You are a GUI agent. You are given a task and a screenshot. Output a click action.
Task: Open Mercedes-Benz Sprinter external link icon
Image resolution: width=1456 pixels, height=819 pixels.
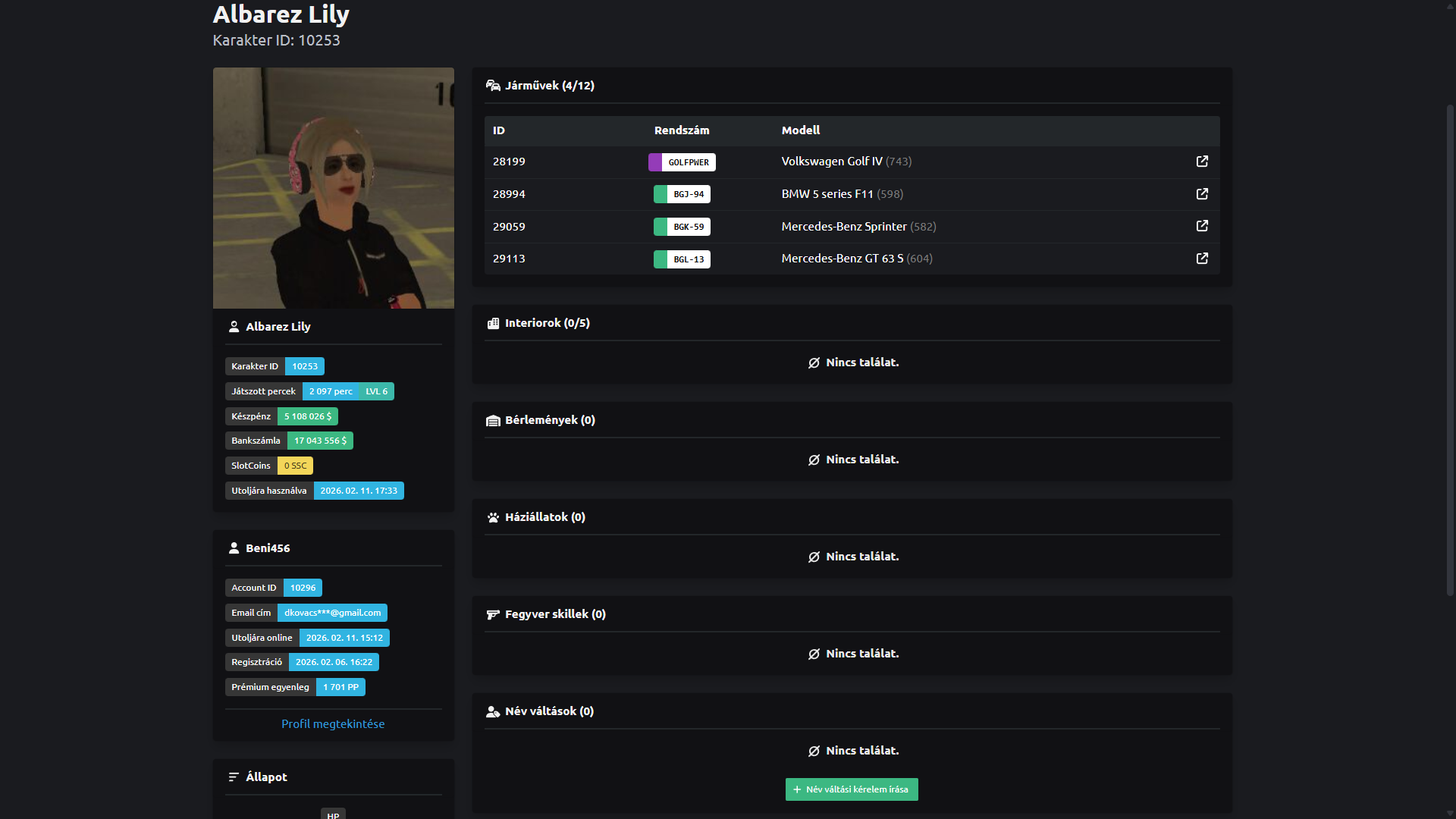click(x=1202, y=226)
